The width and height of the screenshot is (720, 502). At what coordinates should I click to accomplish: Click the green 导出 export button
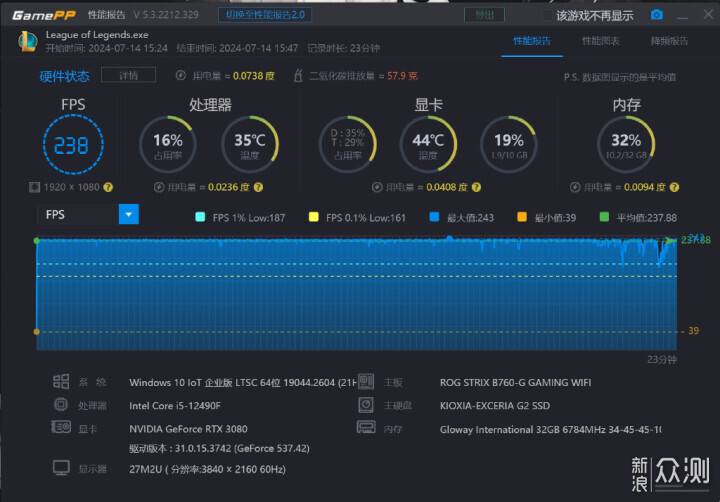pyautogui.click(x=484, y=15)
